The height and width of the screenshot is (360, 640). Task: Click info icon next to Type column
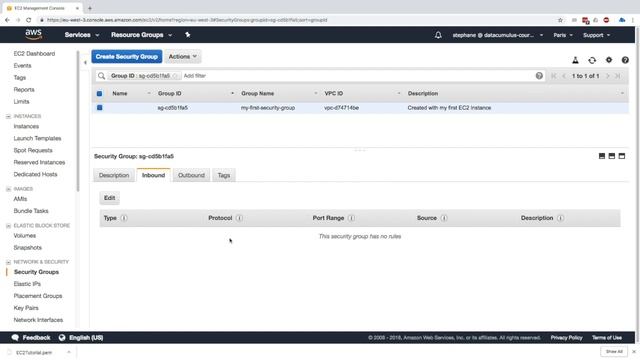124,218
